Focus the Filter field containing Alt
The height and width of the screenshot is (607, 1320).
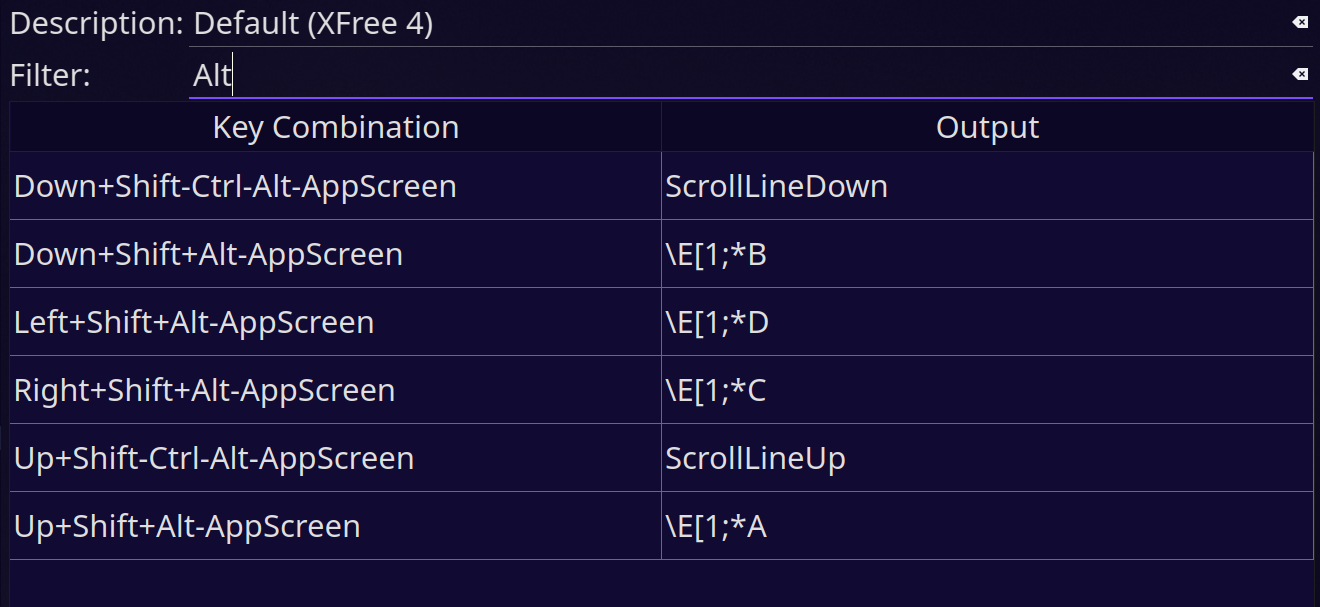(x=751, y=75)
